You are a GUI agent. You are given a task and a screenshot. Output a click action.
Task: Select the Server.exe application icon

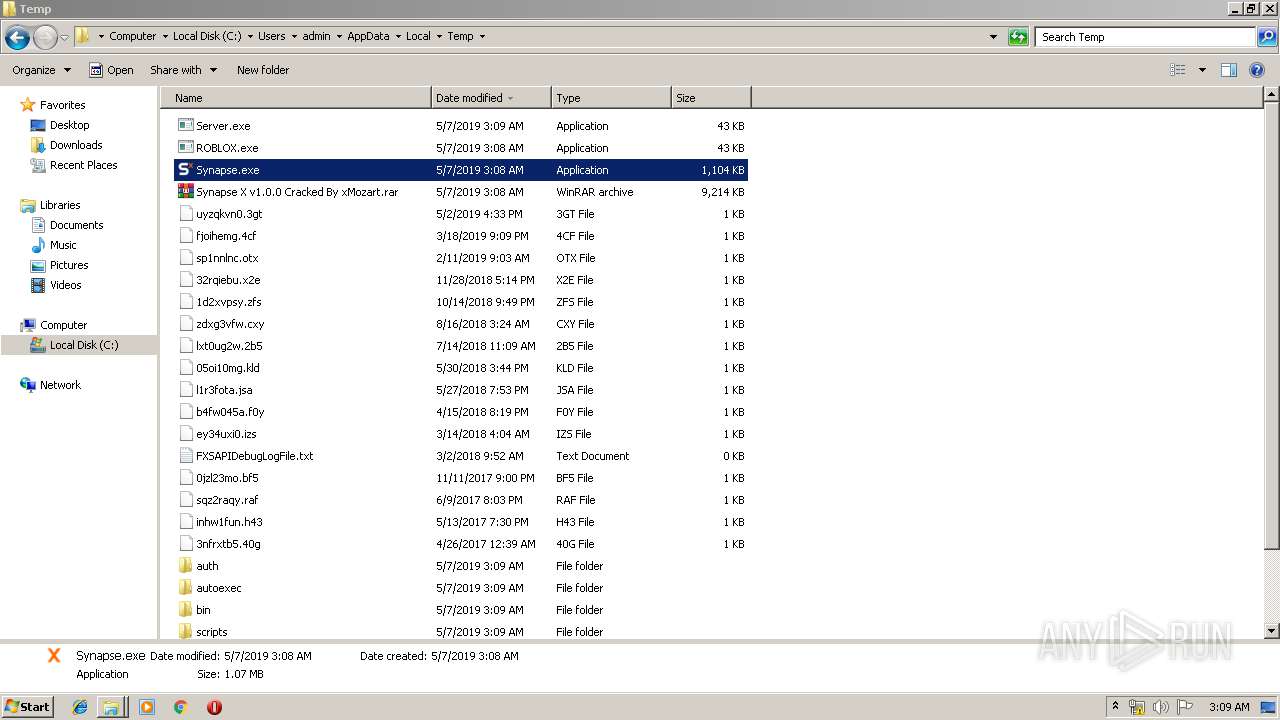click(185, 126)
